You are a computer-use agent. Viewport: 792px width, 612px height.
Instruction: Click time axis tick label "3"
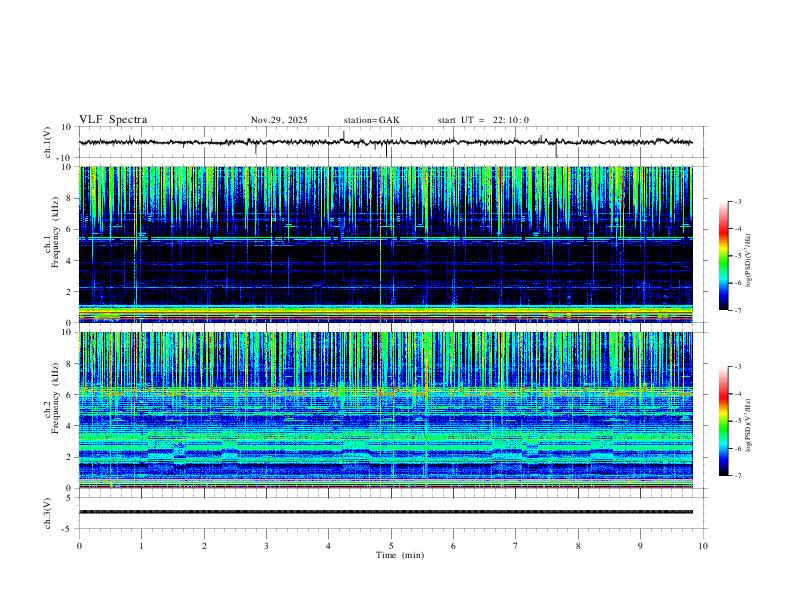[x=266, y=546]
